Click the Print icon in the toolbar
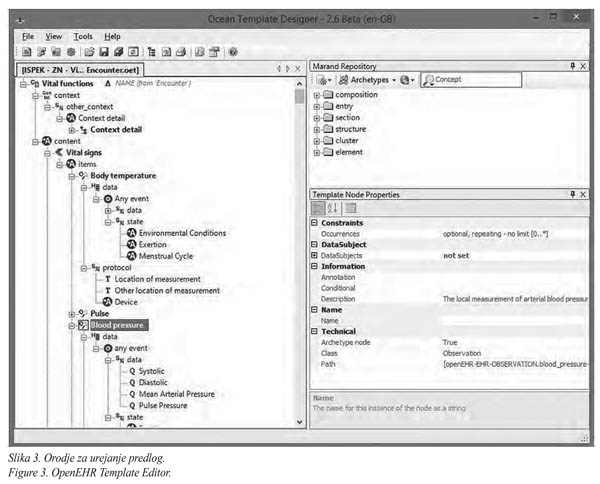This screenshot has width=600, height=484. tap(181, 52)
